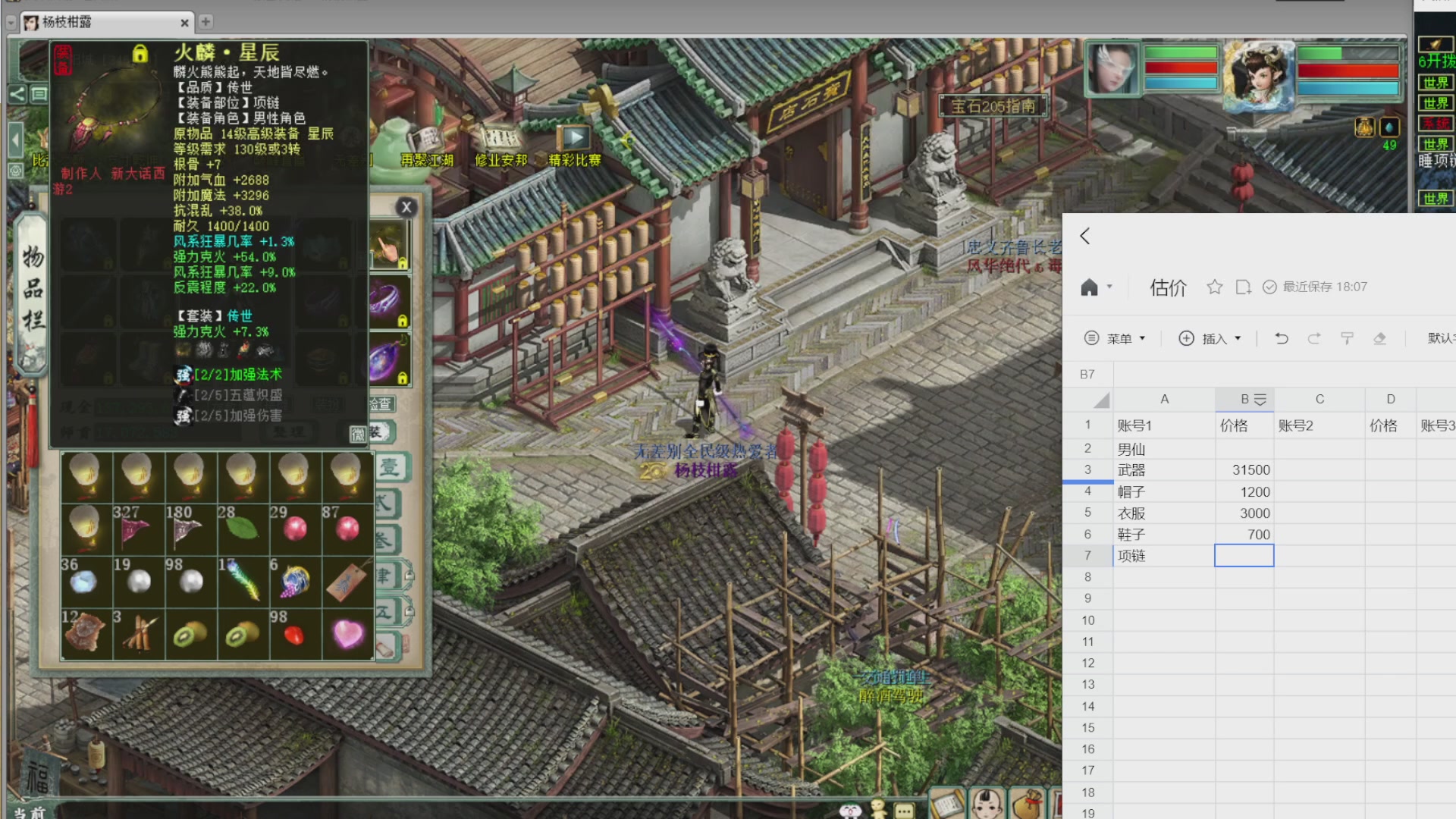Viewport: 1456px width, 819px height.
Task: Click the home icon in spreadsheet header
Action: pyautogui.click(x=1089, y=287)
